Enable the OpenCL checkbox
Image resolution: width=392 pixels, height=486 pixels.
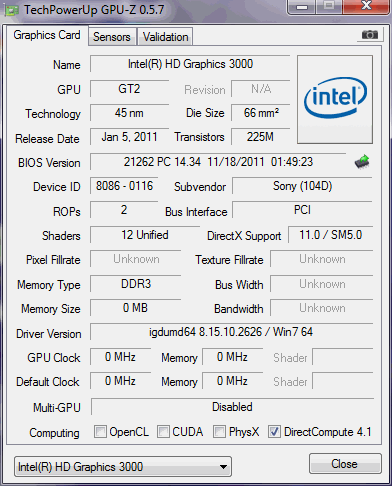click(100, 432)
